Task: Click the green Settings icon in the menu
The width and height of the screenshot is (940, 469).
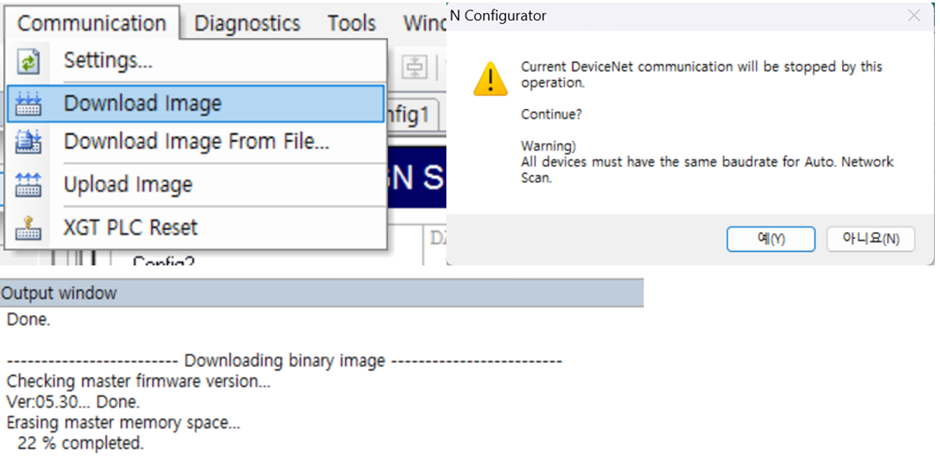Action: [28, 61]
